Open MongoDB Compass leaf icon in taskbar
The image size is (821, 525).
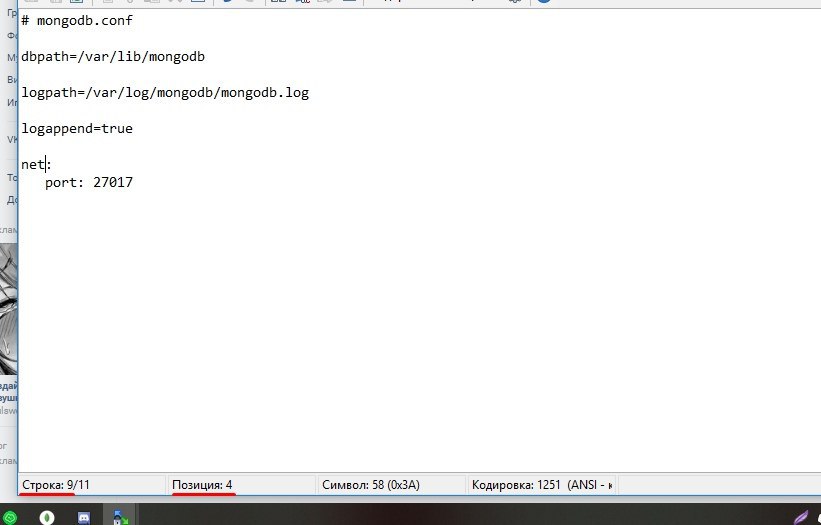point(47,517)
